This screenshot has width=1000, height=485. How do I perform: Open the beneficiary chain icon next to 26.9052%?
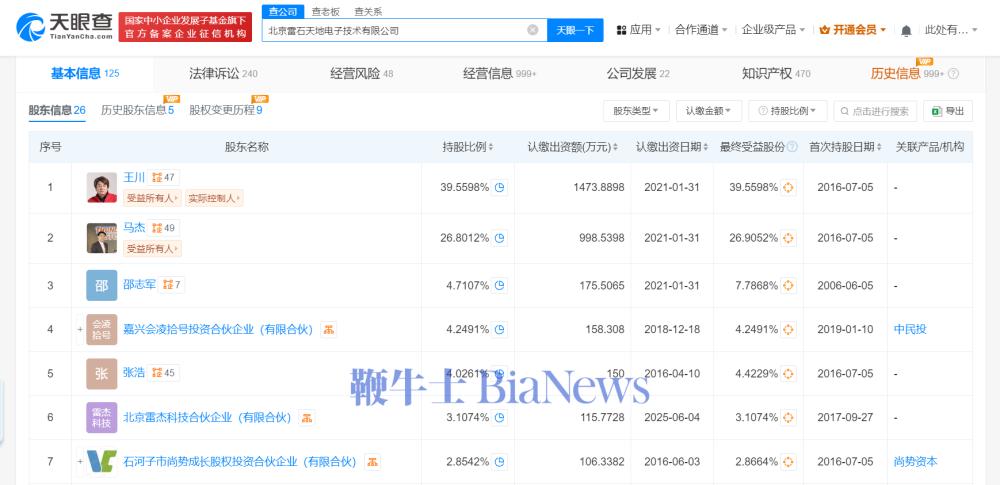(x=789, y=238)
